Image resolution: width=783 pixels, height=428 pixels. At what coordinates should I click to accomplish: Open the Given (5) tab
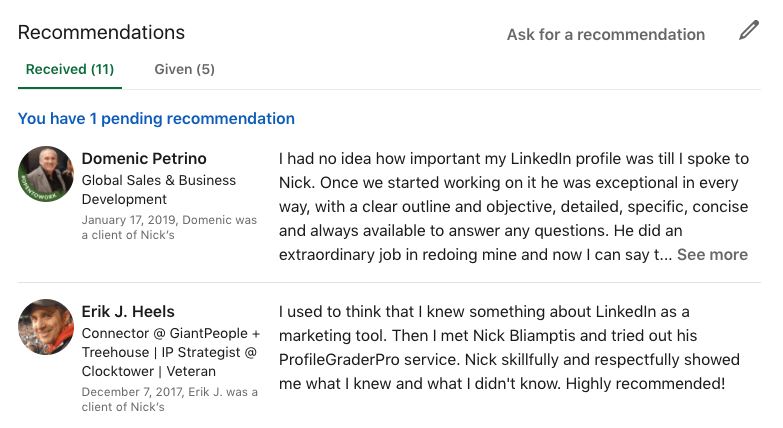(184, 70)
